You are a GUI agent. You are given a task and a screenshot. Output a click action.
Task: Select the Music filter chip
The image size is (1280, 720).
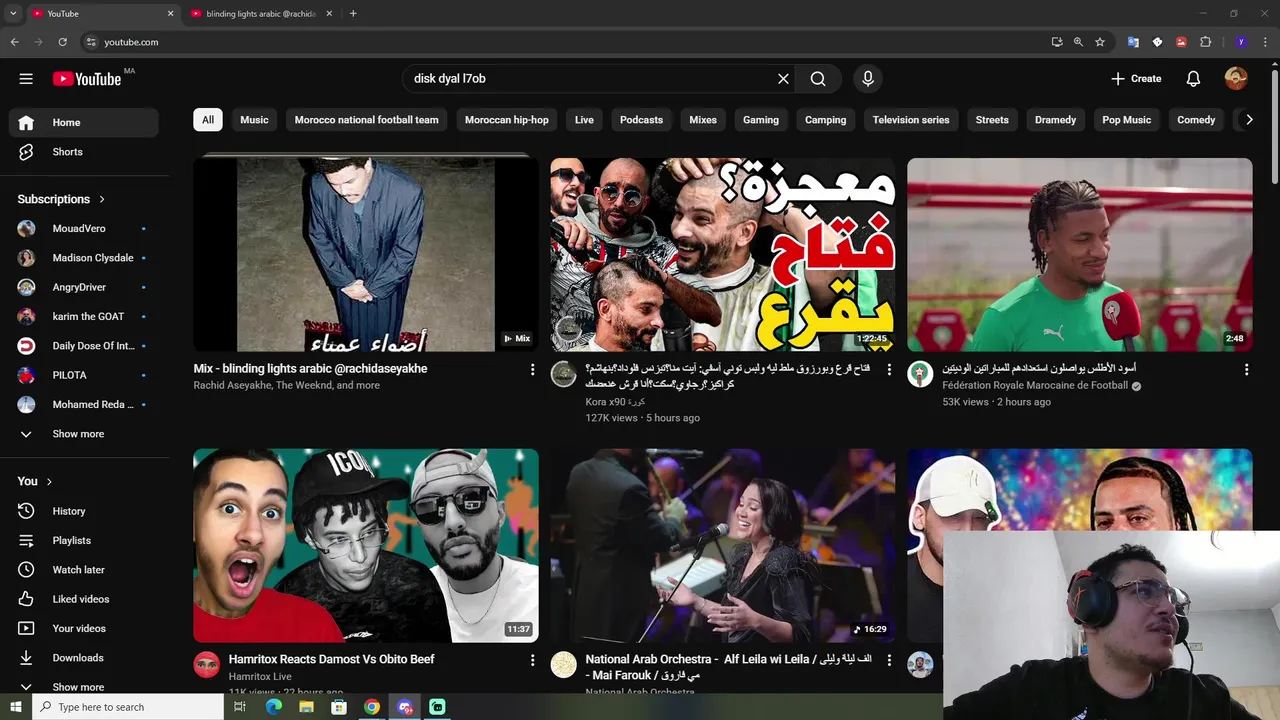254,120
